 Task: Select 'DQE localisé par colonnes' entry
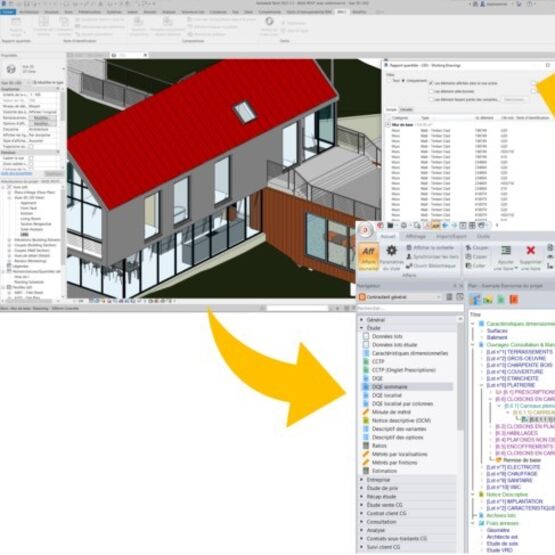[403, 404]
